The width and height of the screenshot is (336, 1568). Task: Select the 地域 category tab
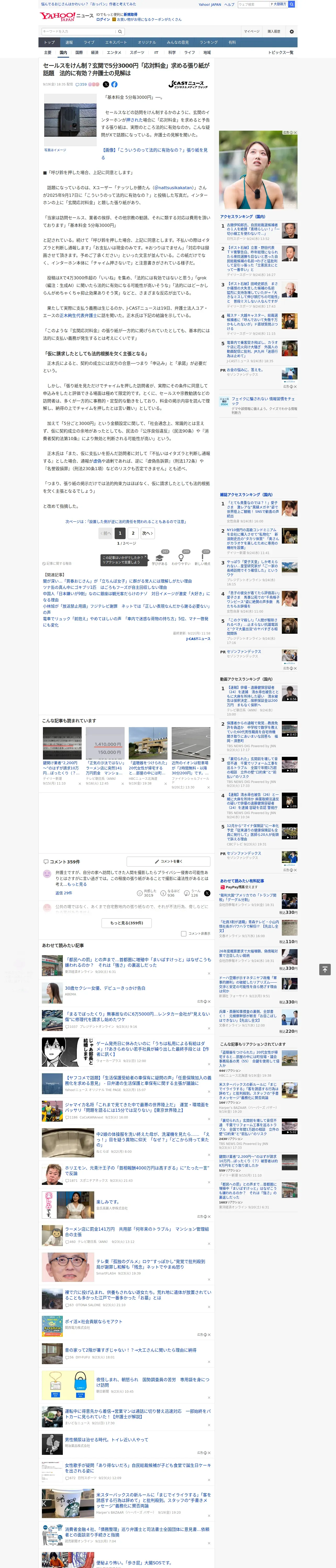coord(207,52)
